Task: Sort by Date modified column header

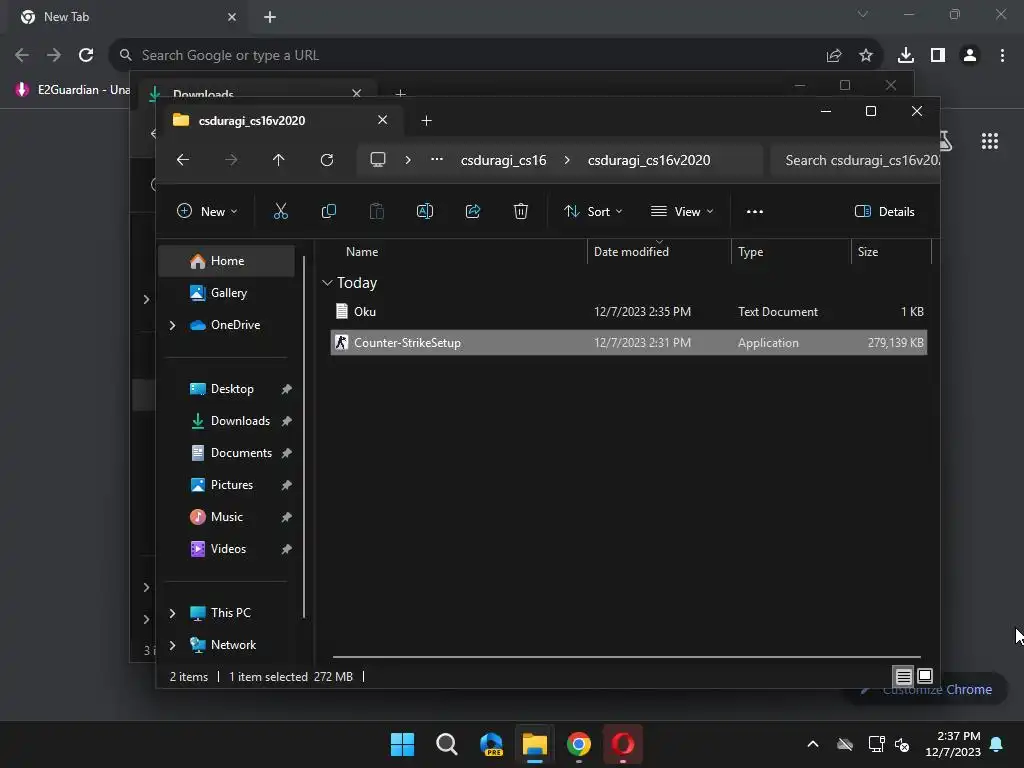Action: [x=631, y=252]
